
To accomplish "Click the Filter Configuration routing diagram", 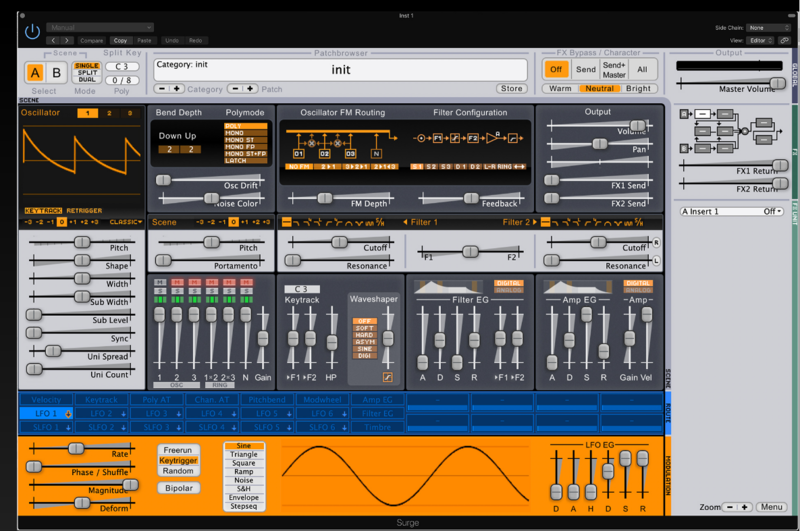I will [x=470, y=137].
